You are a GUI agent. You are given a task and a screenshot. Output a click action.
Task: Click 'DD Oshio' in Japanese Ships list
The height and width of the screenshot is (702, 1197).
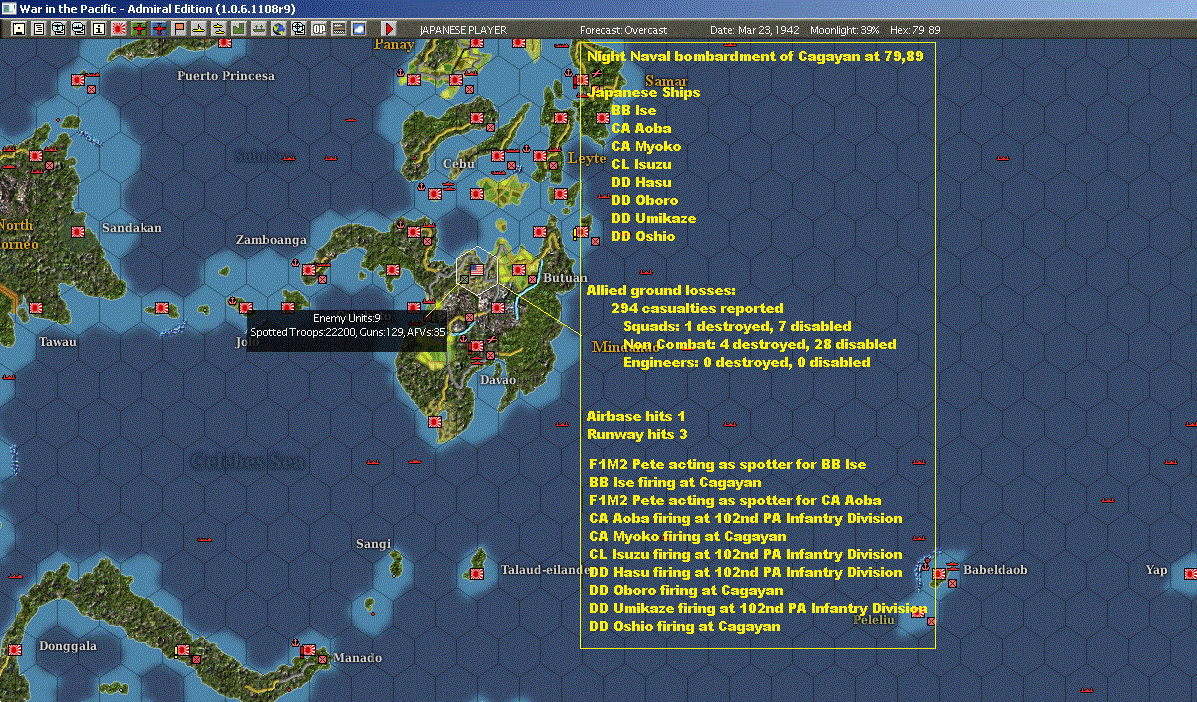tap(643, 236)
